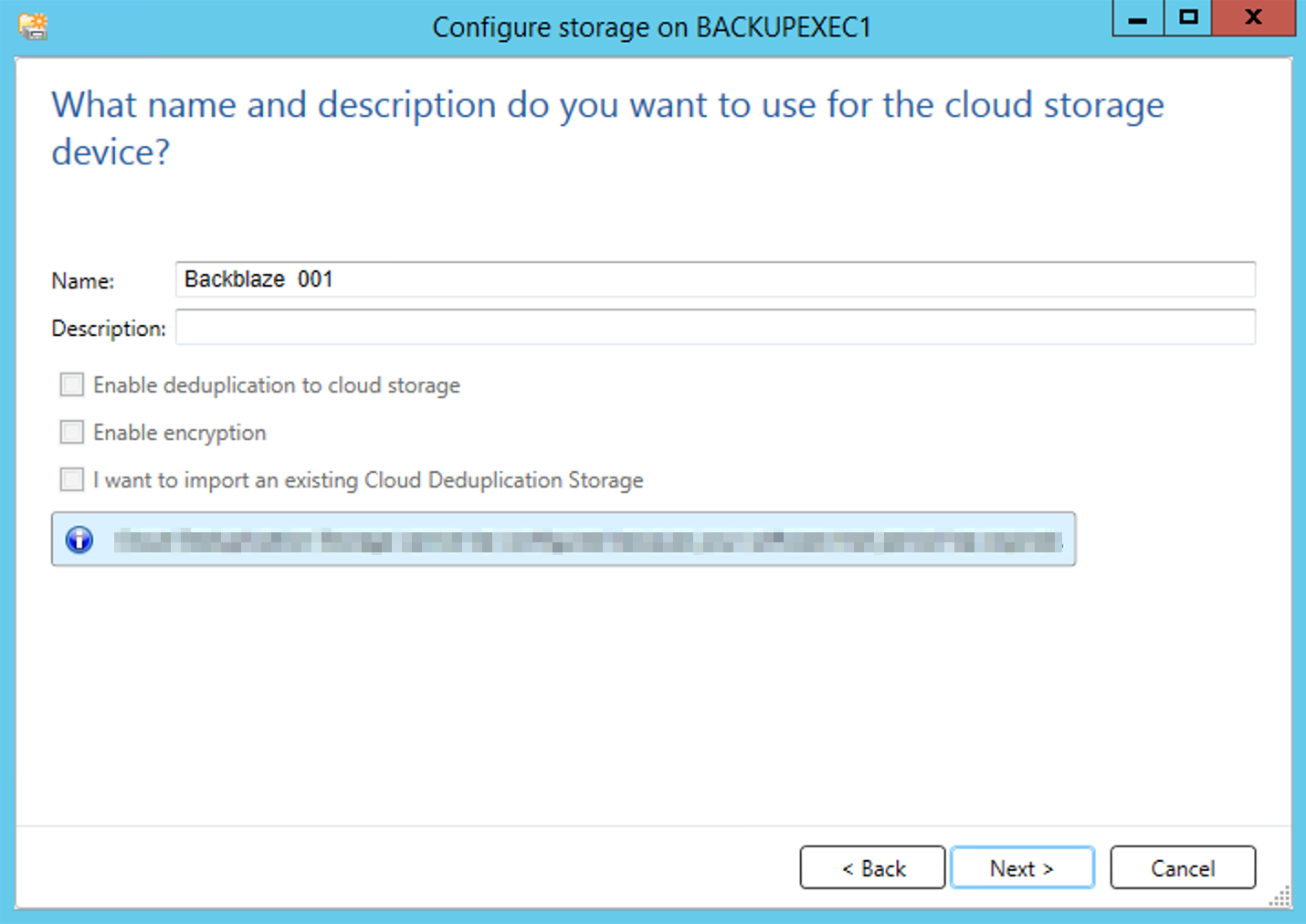Maximize the Configure storage window
The width and height of the screenshot is (1306, 924).
coord(1188,17)
